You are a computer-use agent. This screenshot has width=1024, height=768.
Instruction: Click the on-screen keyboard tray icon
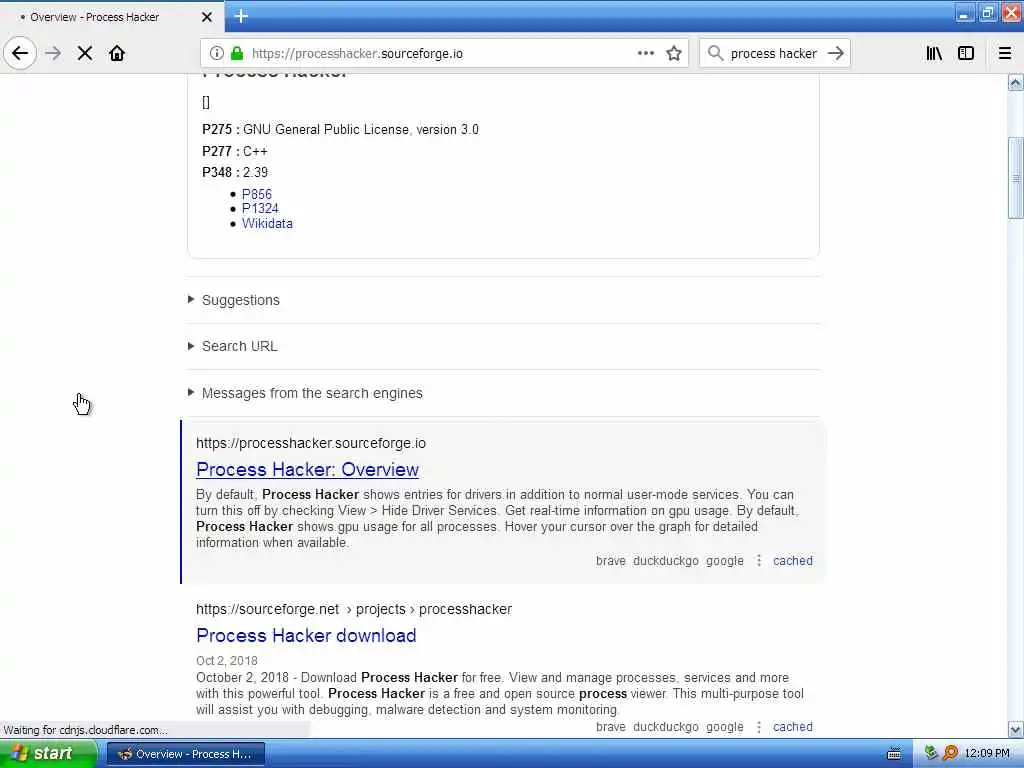tap(894, 754)
